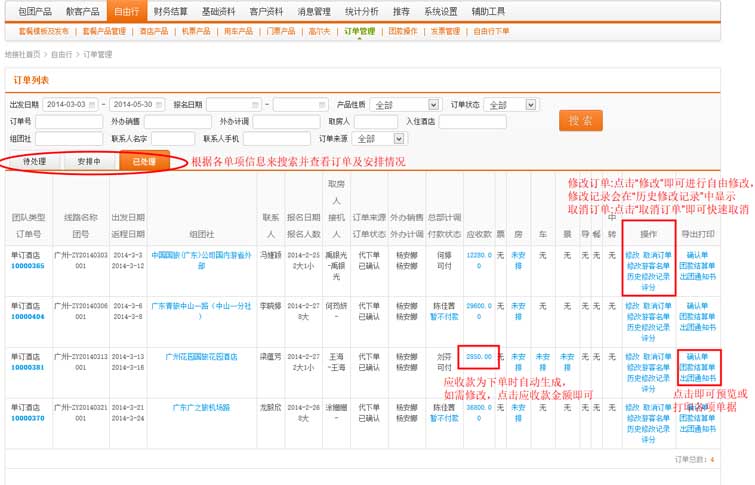Open the 统计分析 main menu
Screen dimensions: 755x485
tap(360, 12)
